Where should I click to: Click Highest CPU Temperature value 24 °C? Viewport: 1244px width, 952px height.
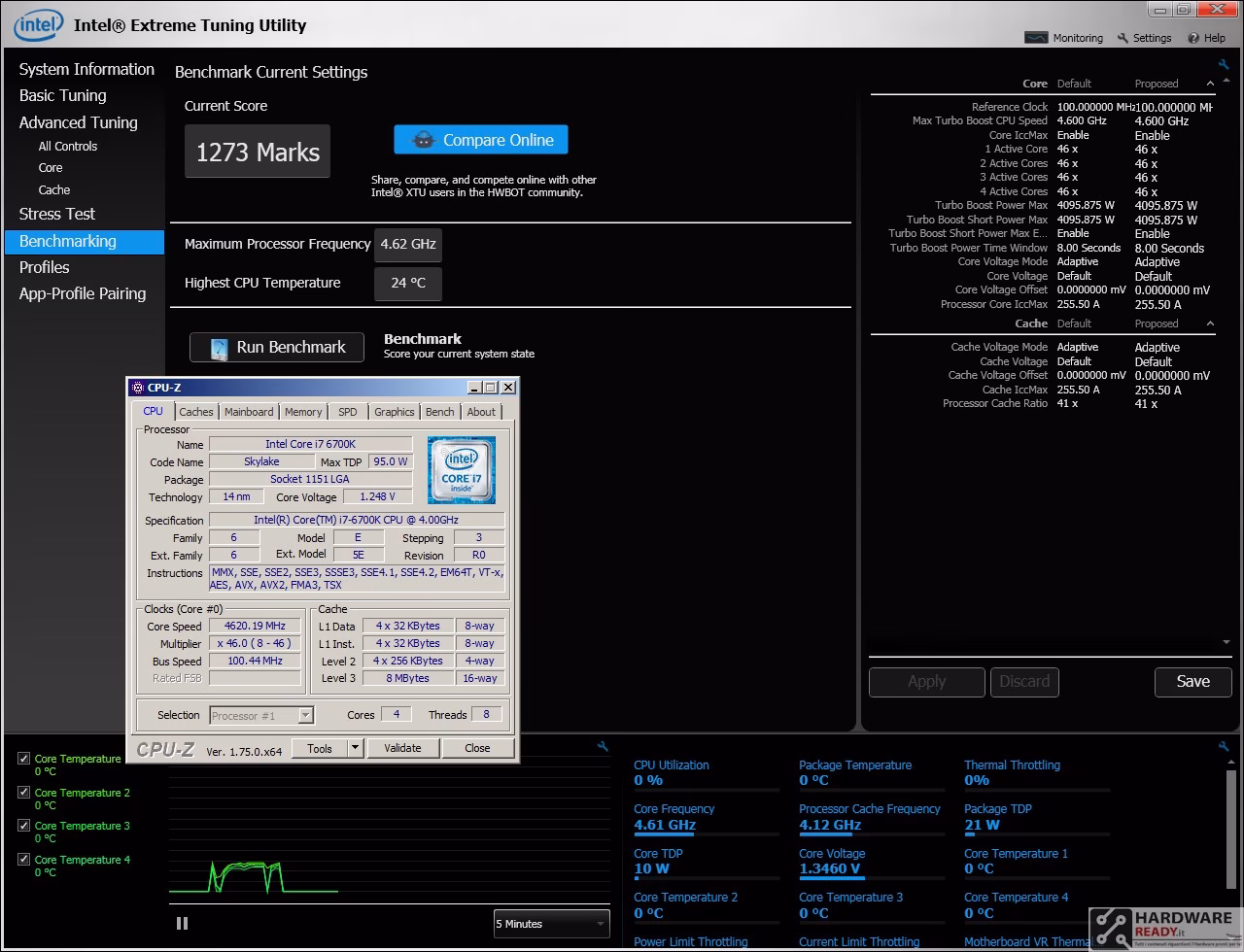point(408,284)
